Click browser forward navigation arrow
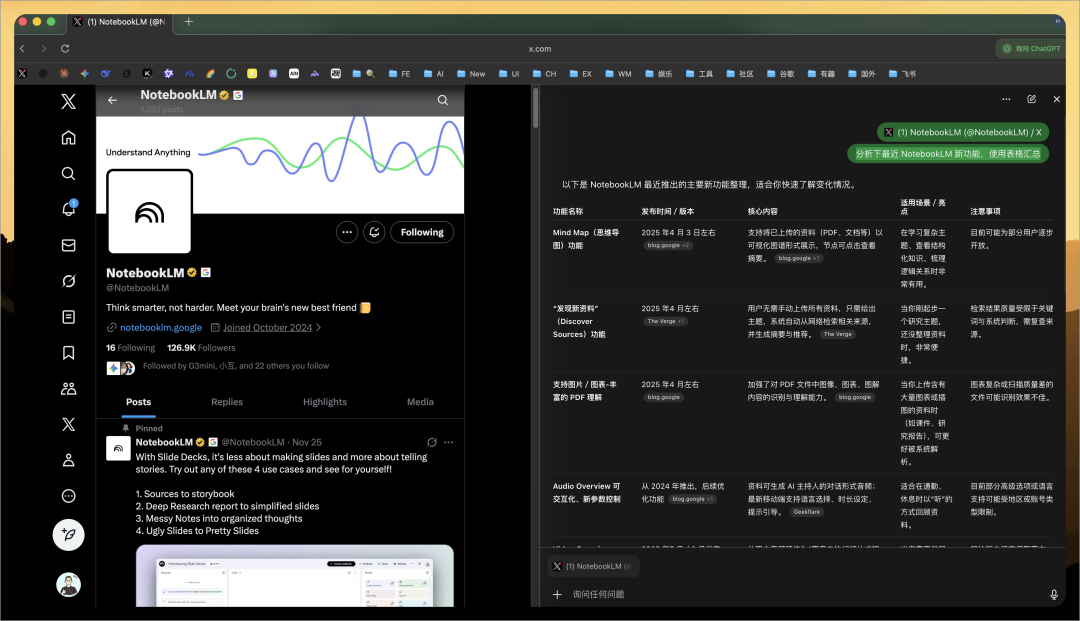 (43, 48)
